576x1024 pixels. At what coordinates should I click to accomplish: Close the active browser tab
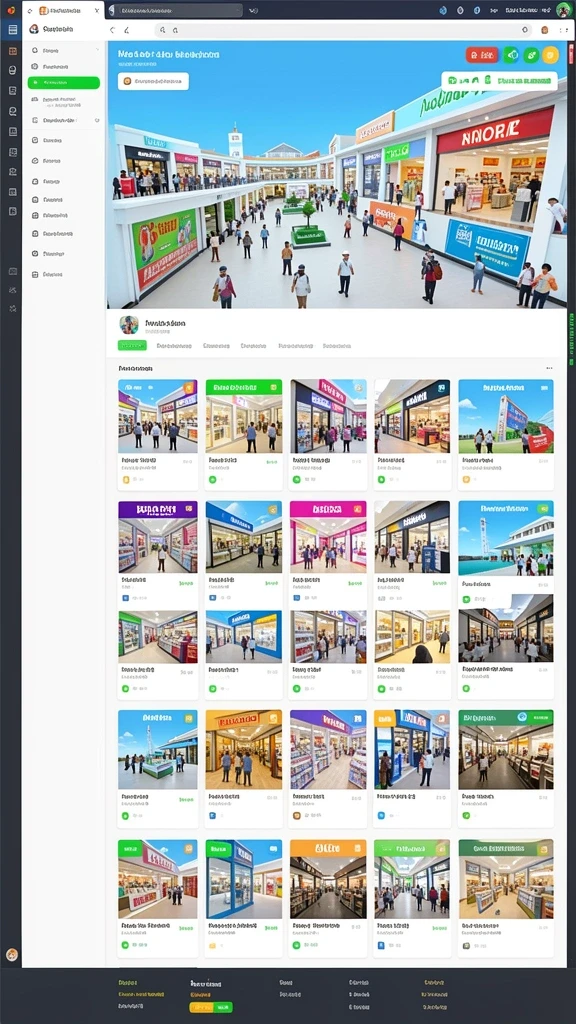tap(97, 10)
